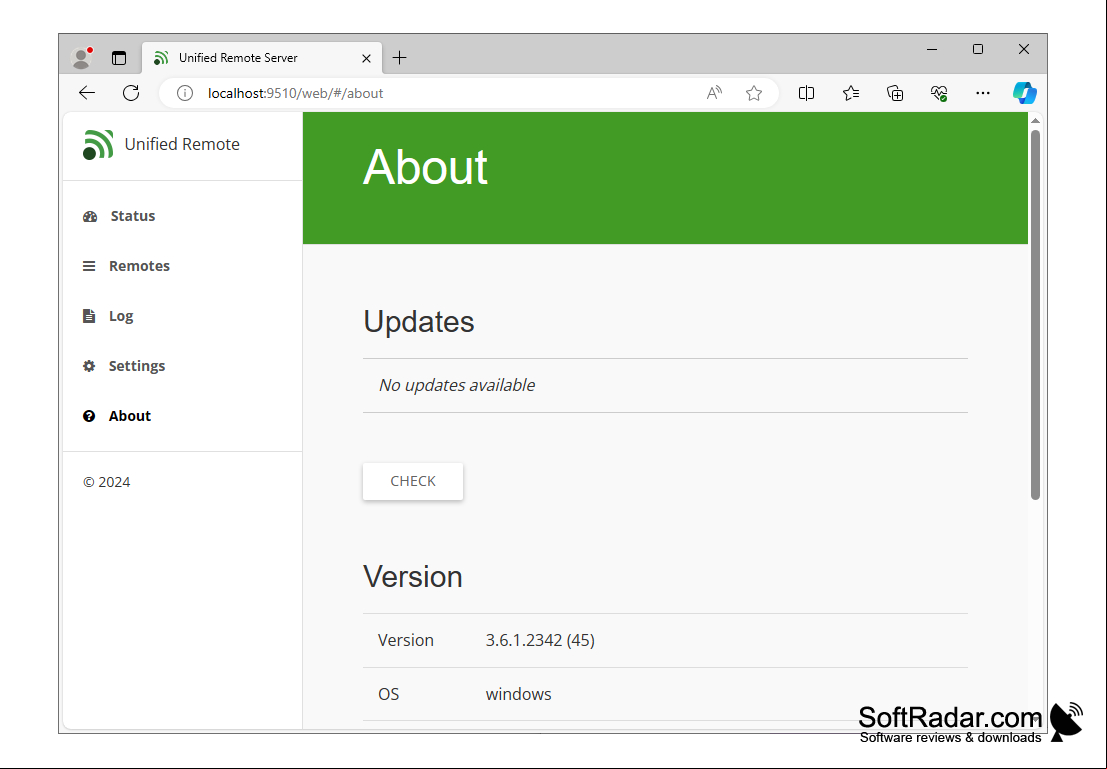Open the Collections icon
Image resolution: width=1107 pixels, height=769 pixels.
[x=894, y=93]
